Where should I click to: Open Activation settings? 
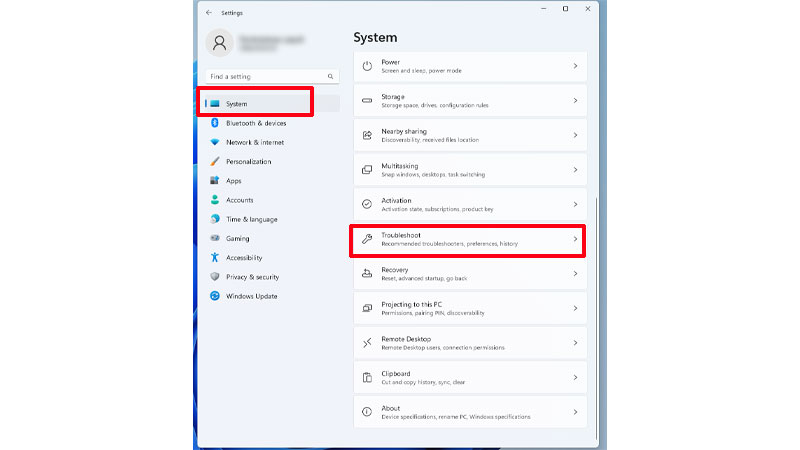pos(470,204)
